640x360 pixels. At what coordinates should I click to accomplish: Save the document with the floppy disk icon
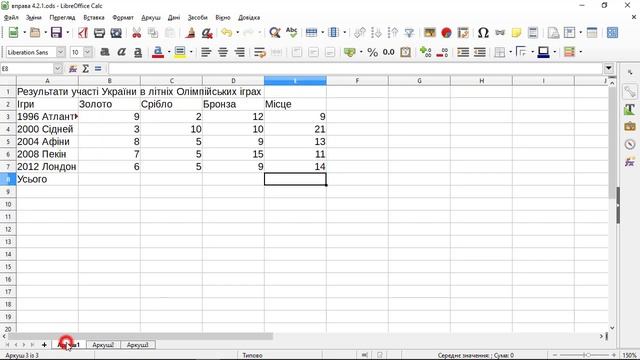point(56,33)
